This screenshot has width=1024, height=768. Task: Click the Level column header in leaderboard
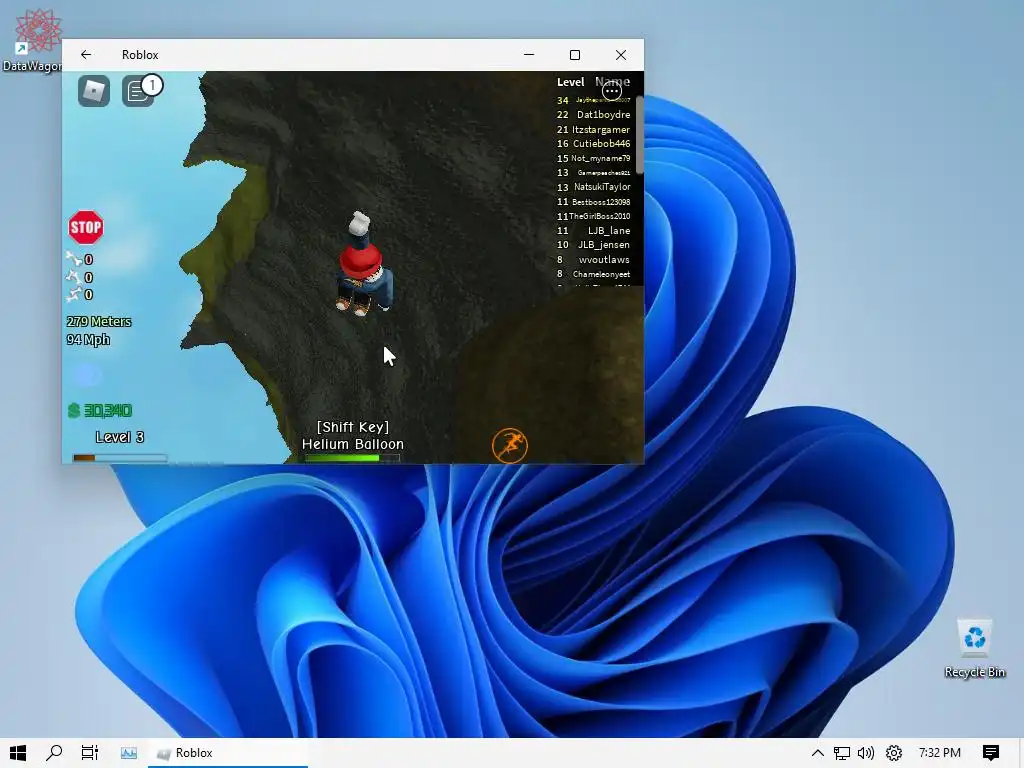tap(570, 82)
